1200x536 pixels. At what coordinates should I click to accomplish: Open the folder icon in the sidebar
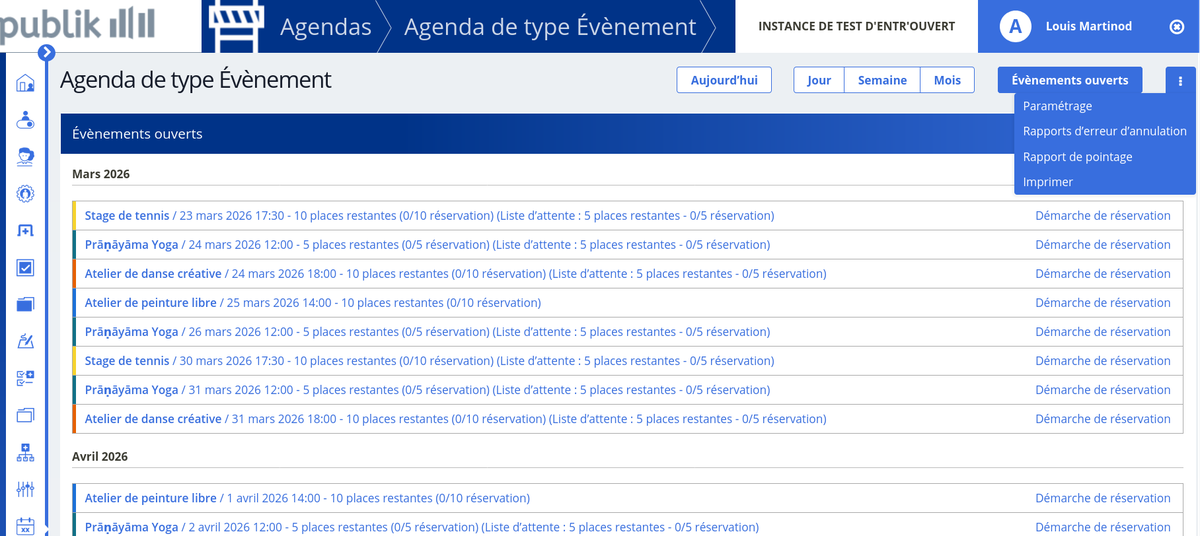pyautogui.click(x=26, y=304)
